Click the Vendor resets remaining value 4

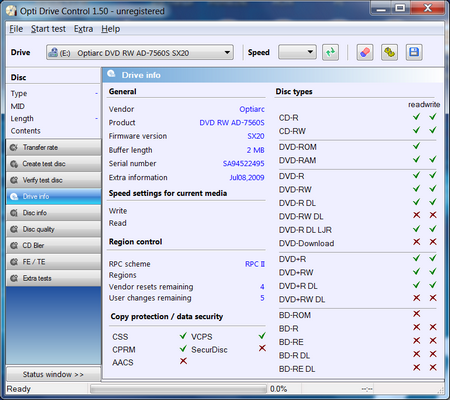[x=262, y=287]
